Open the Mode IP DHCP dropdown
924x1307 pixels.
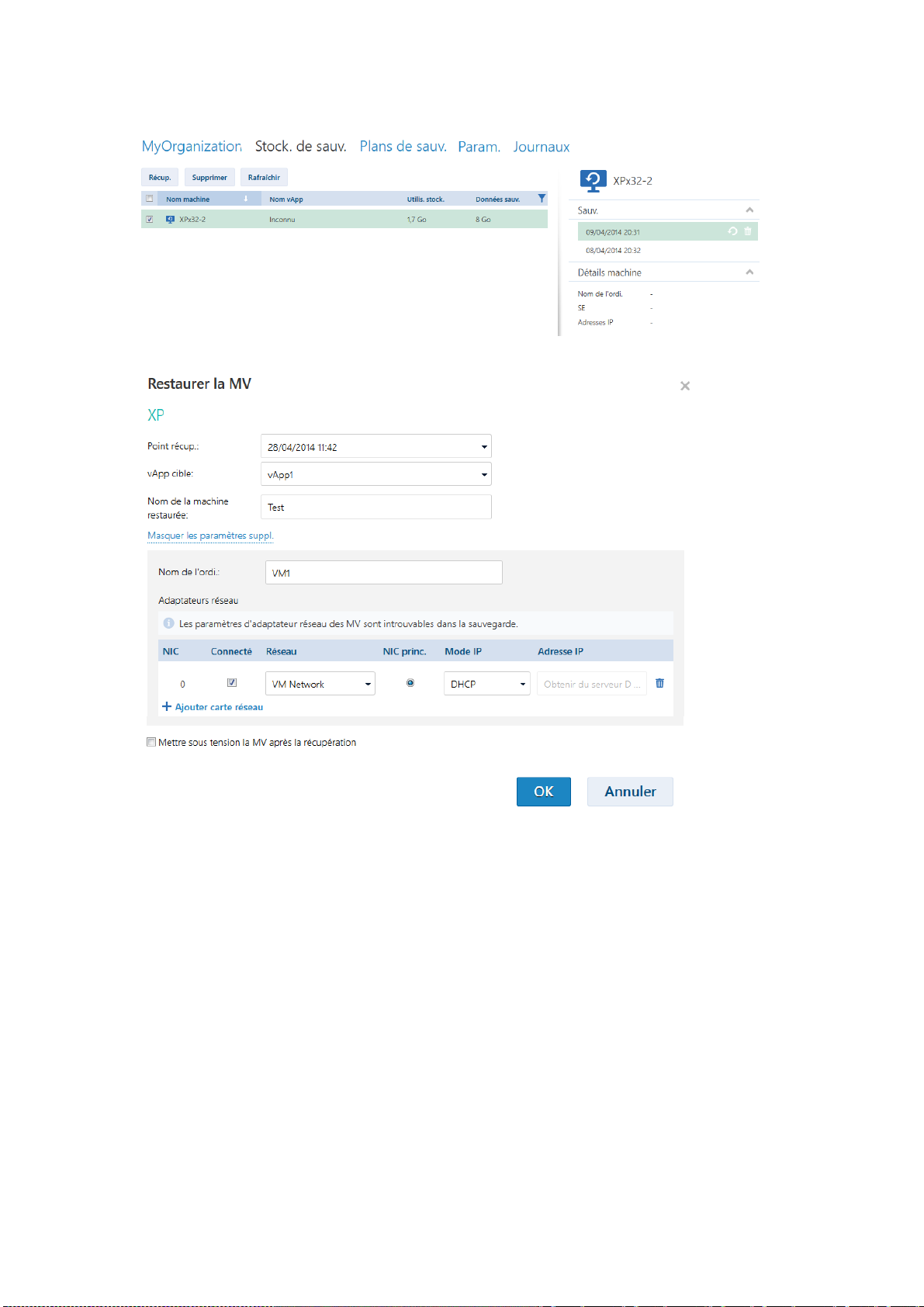point(487,683)
